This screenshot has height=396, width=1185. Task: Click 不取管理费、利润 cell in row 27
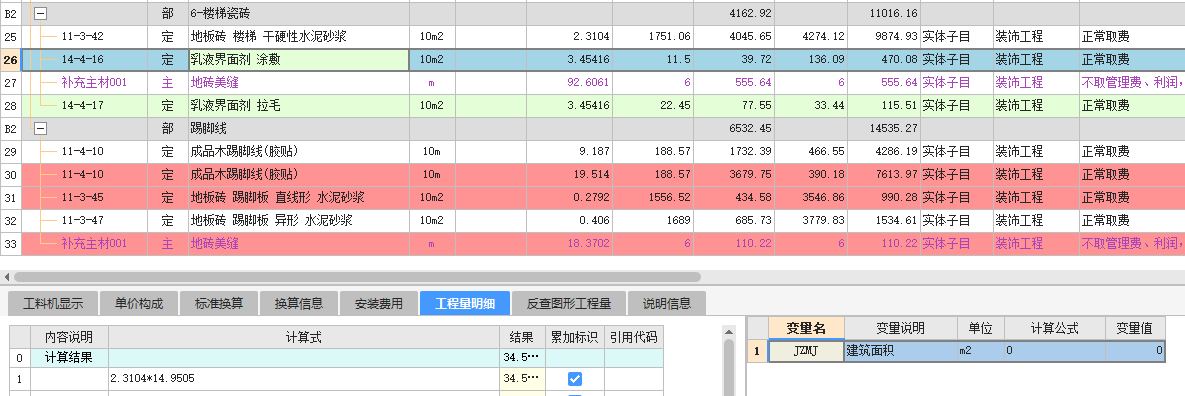(x=1132, y=82)
